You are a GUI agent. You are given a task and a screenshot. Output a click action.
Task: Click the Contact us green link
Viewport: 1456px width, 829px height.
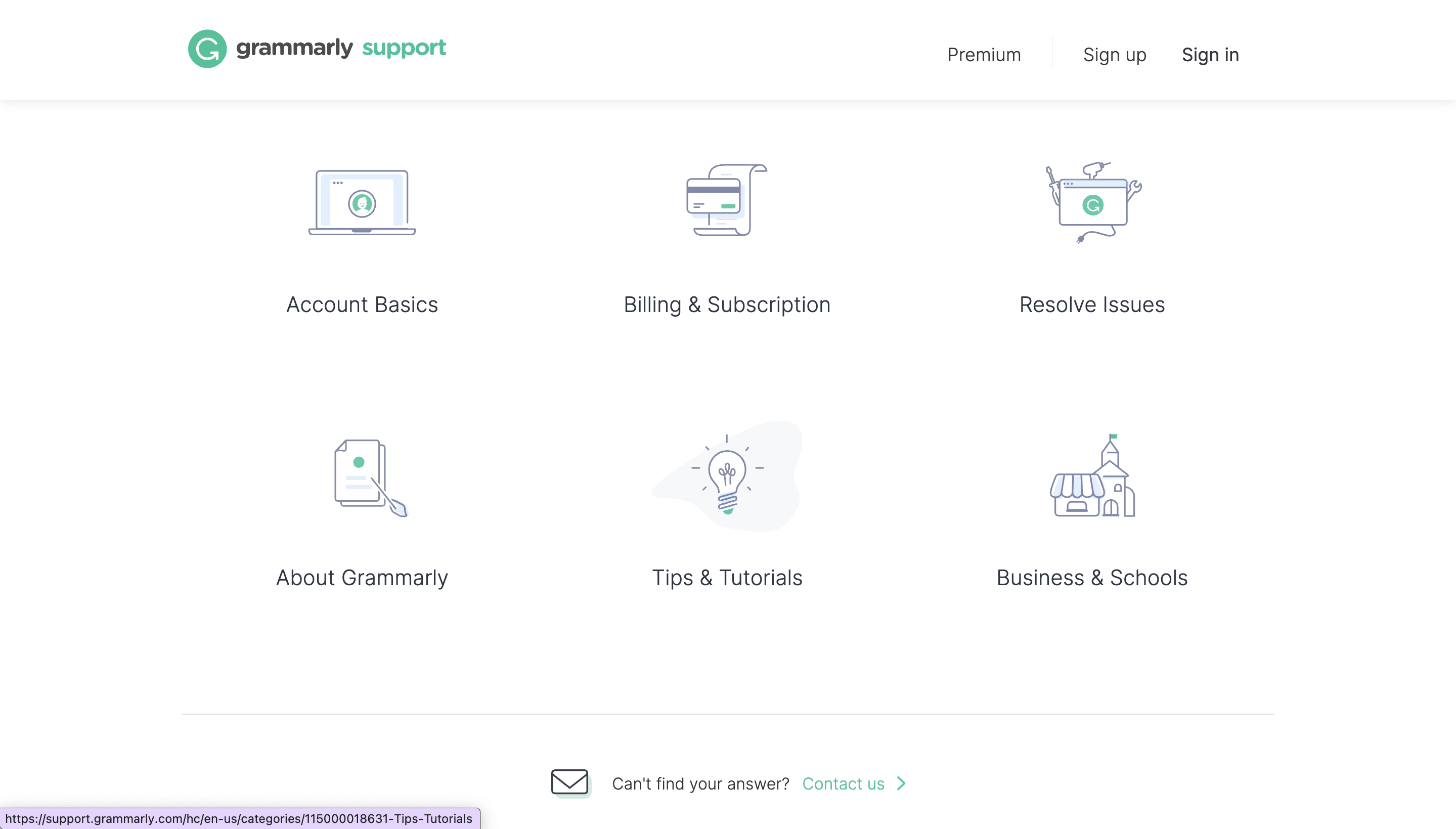tap(854, 783)
